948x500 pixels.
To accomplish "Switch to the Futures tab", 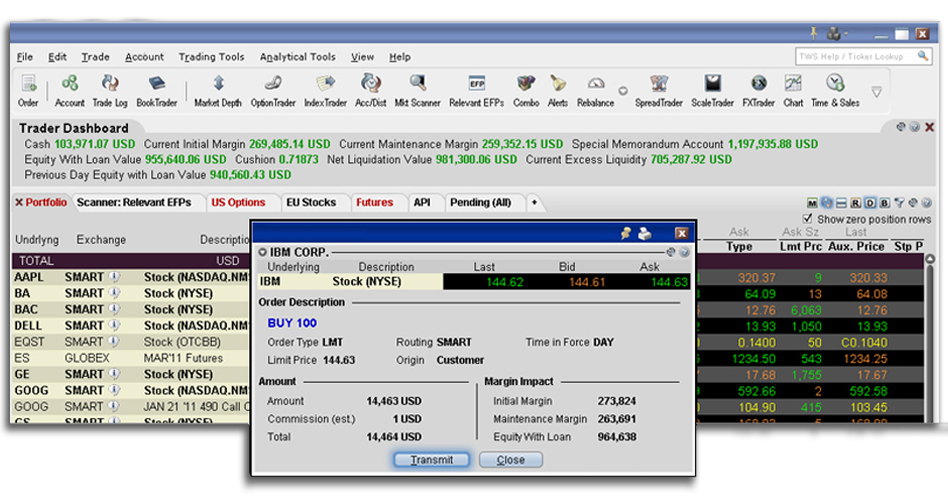I will click(x=374, y=203).
